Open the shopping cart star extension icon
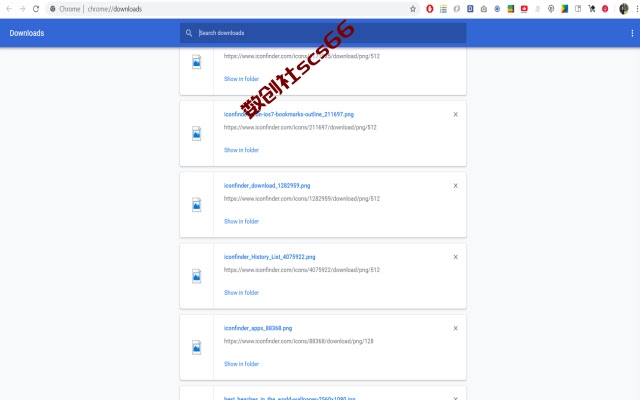 click(591, 9)
